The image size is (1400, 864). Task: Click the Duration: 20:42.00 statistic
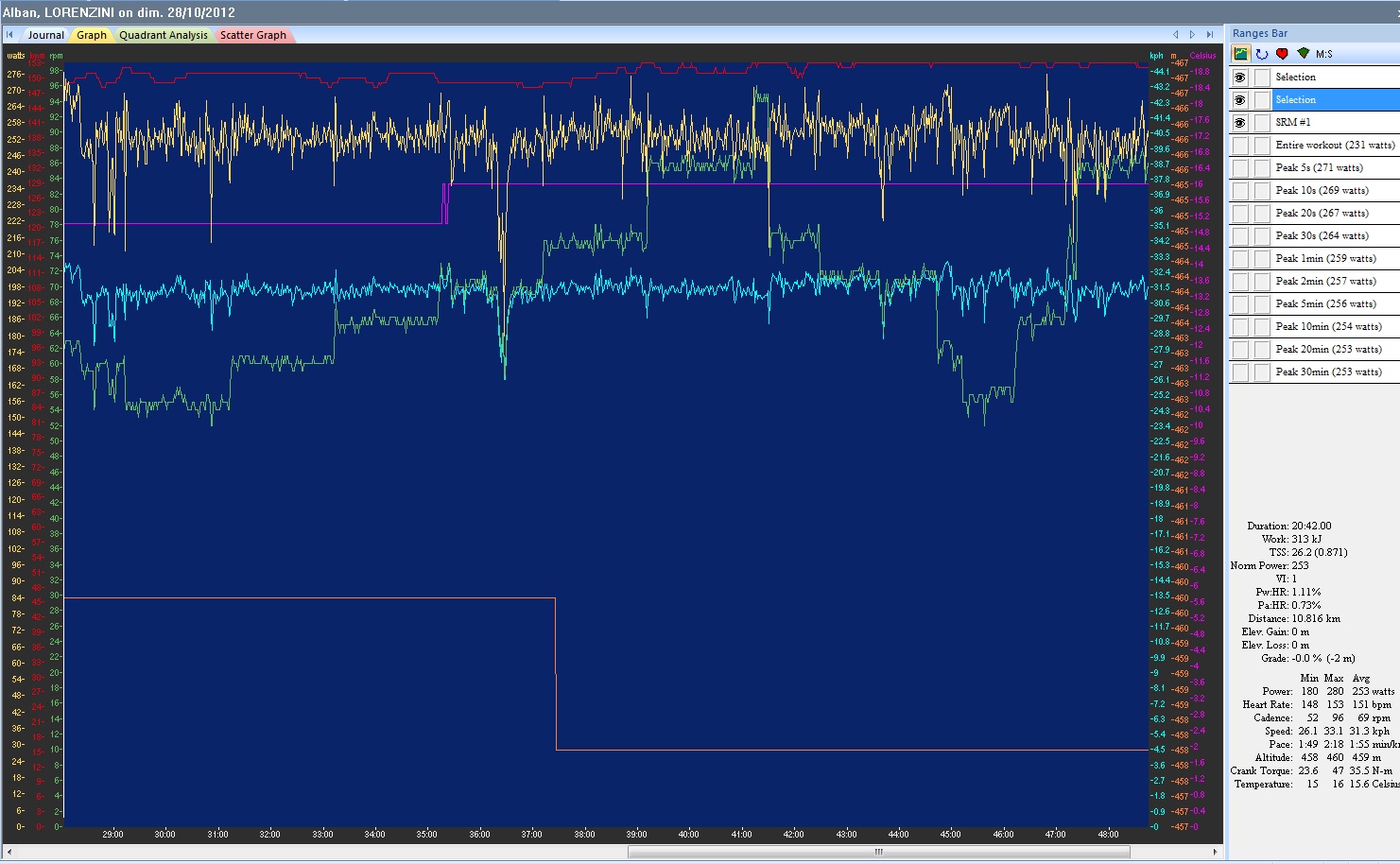(1288, 526)
